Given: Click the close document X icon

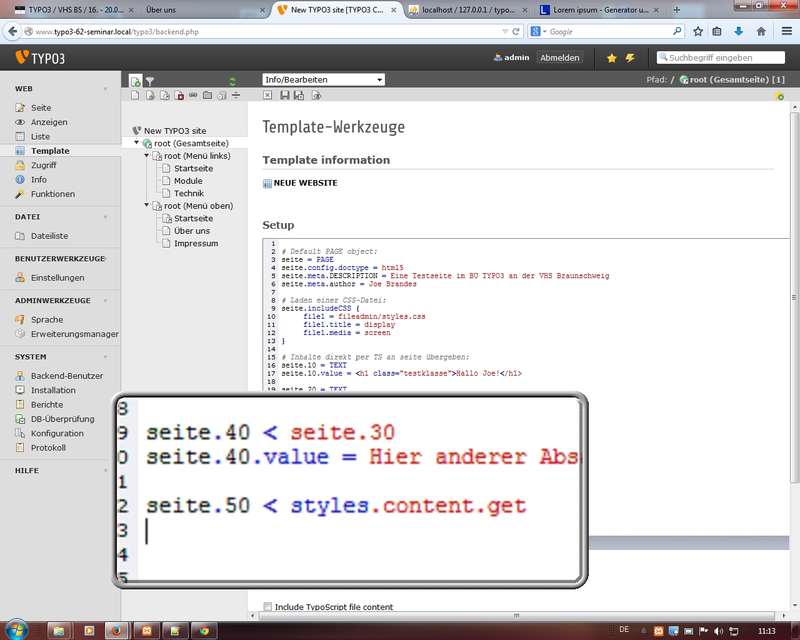Looking at the screenshot, I should [267, 96].
